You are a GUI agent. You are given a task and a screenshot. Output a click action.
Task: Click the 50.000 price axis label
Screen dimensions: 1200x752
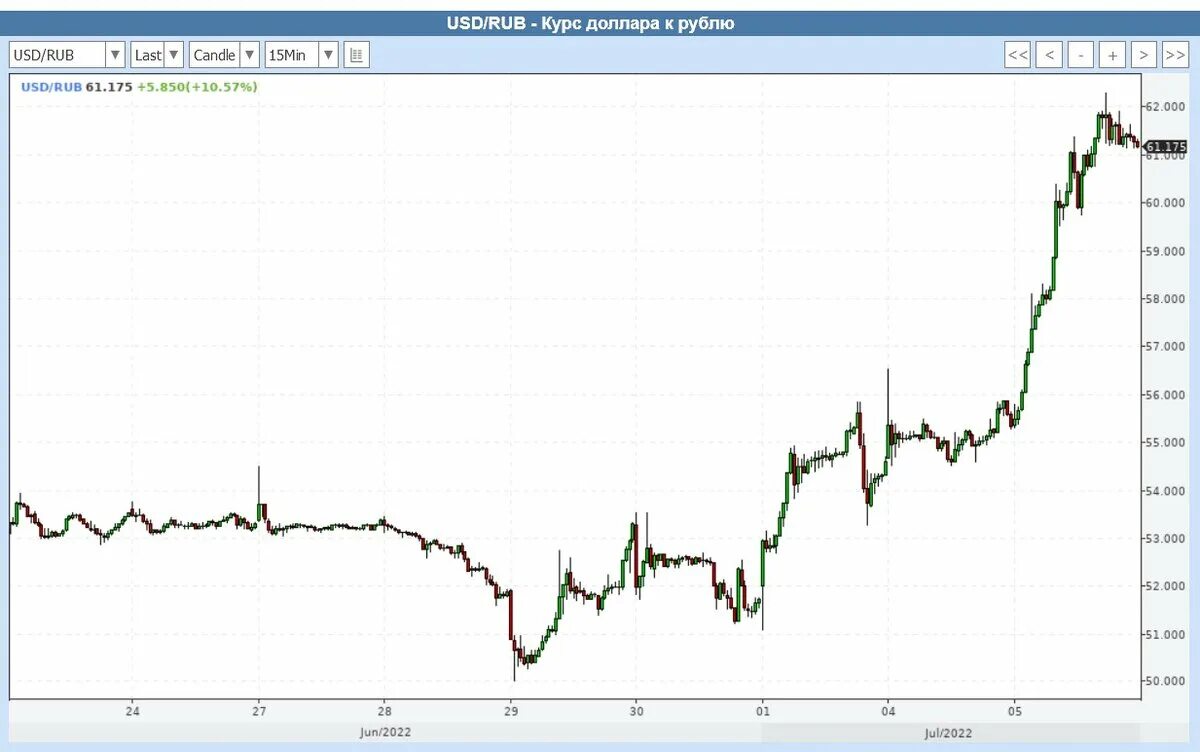(1164, 682)
